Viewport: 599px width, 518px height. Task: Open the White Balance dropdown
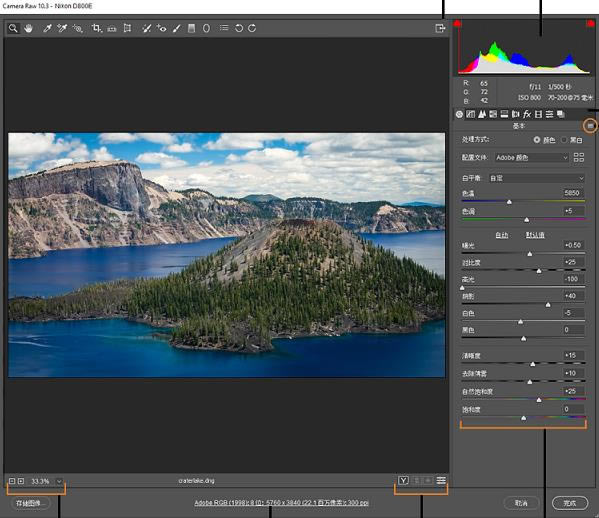[536, 178]
